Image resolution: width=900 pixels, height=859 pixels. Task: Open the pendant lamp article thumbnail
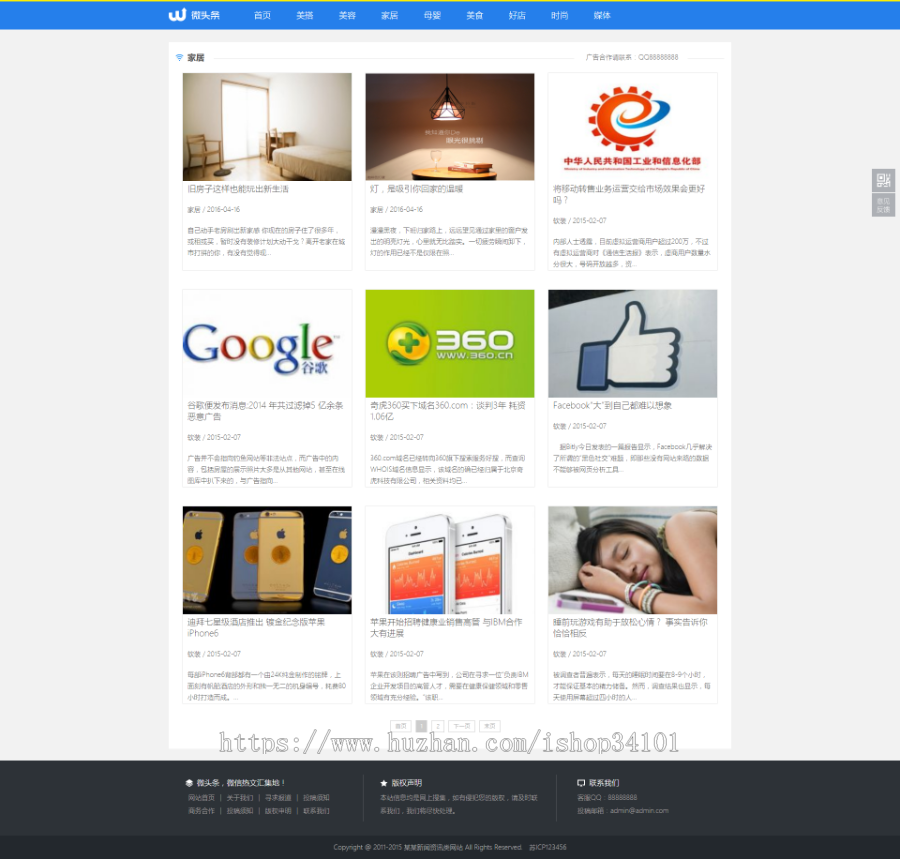449,127
